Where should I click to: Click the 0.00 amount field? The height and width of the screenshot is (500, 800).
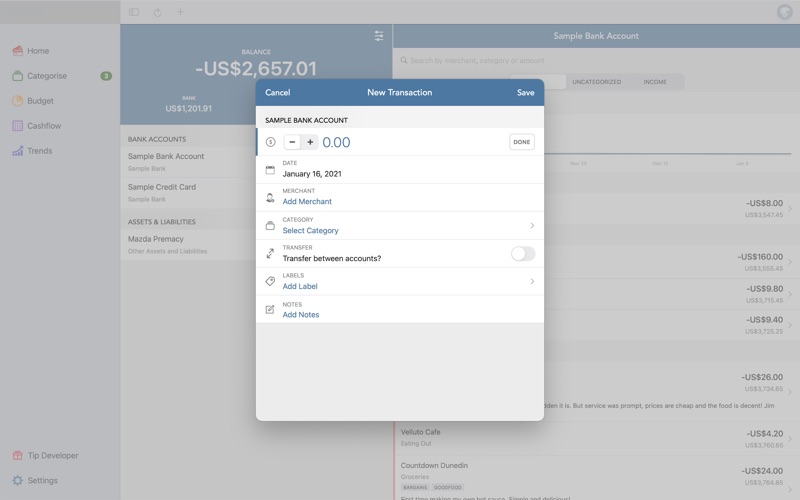(x=336, y=142)
